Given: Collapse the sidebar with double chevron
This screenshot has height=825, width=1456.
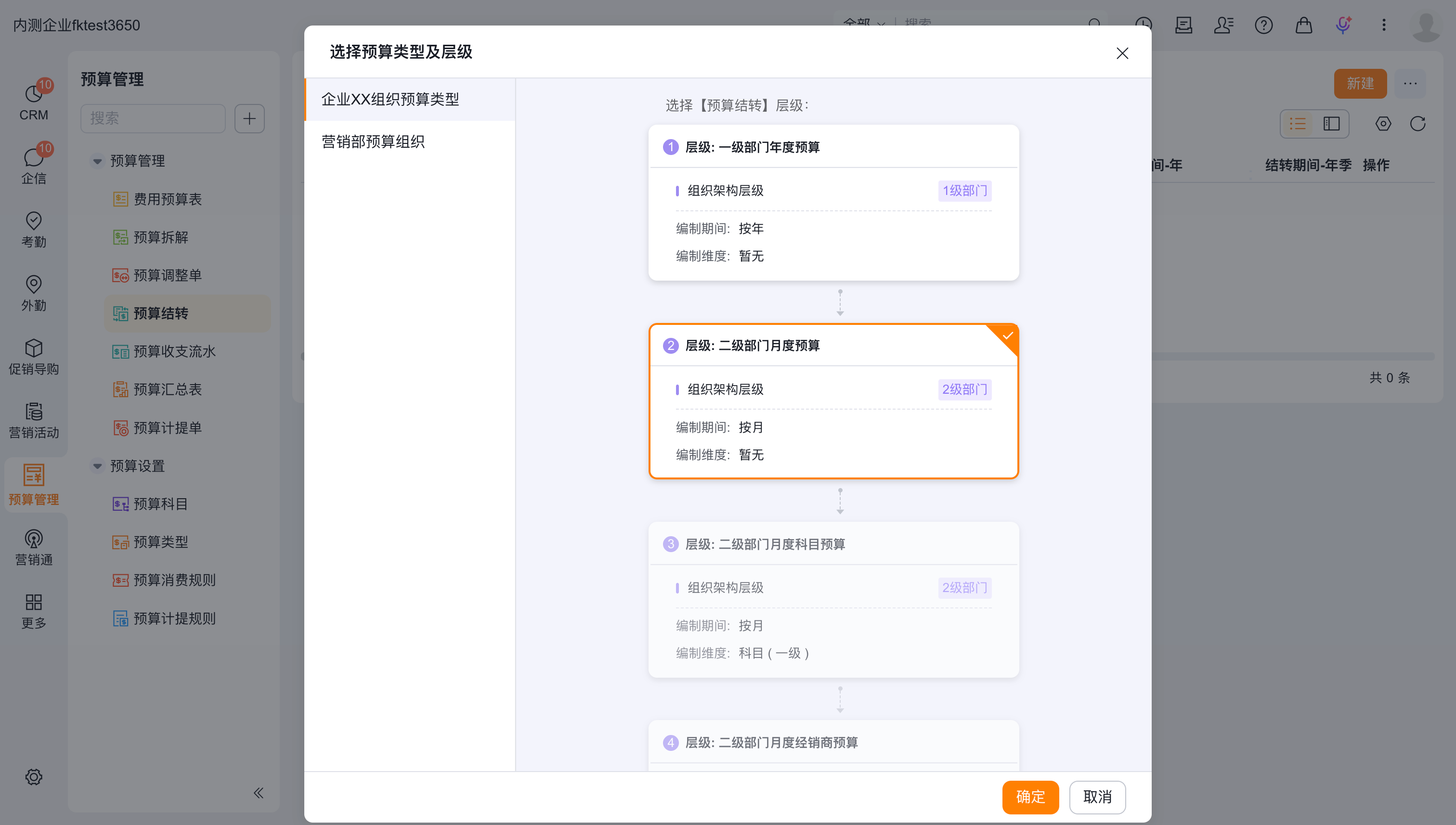Looking at the screenshot, I should point(259,793).
